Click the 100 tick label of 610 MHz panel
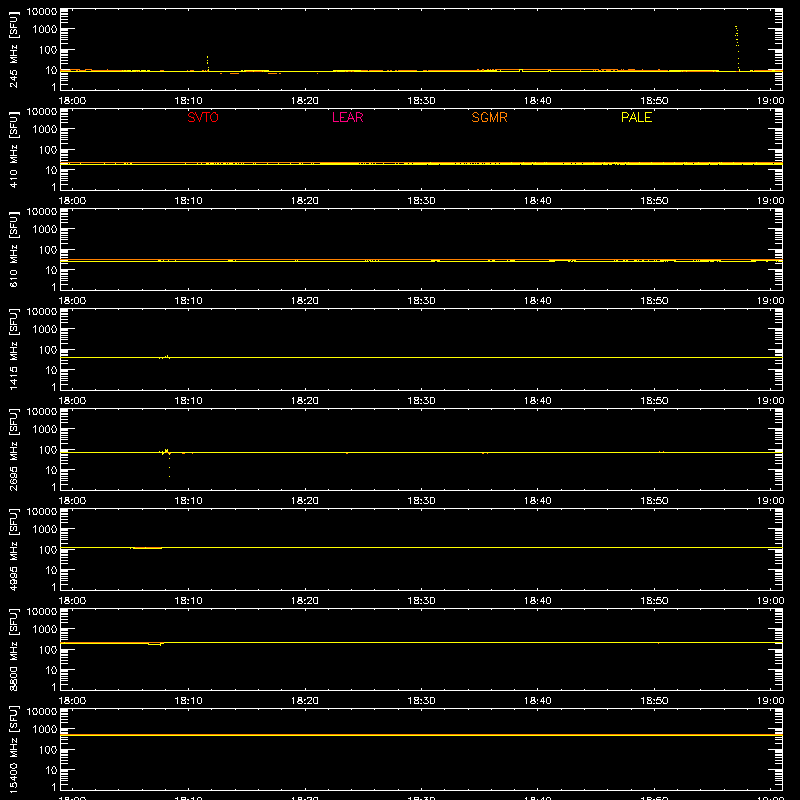The width and height of the screenshot is (800, 800). [x=48, y=250]
